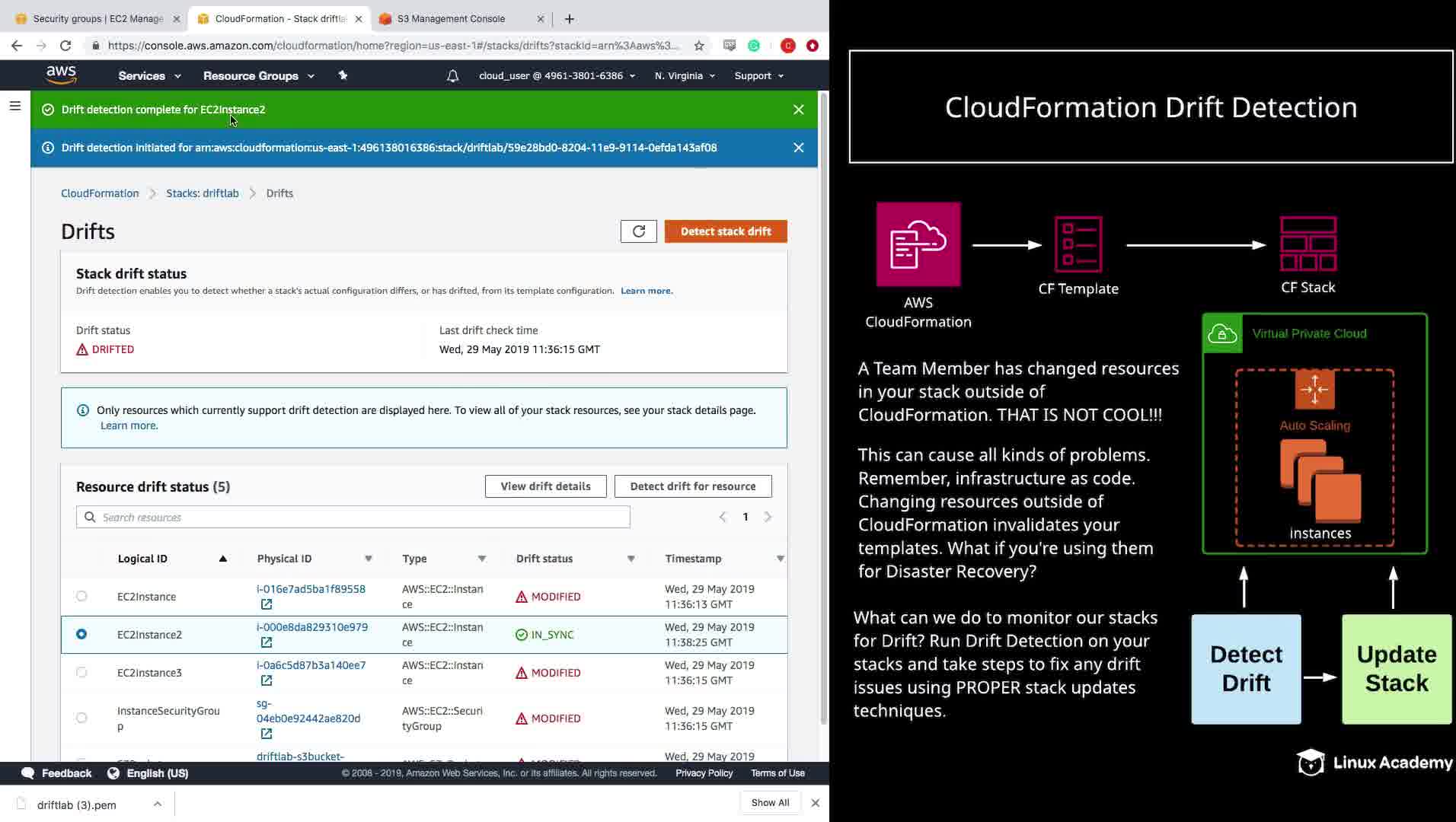Click the pin shortcut icon in AWS navbar

[343, 75]
